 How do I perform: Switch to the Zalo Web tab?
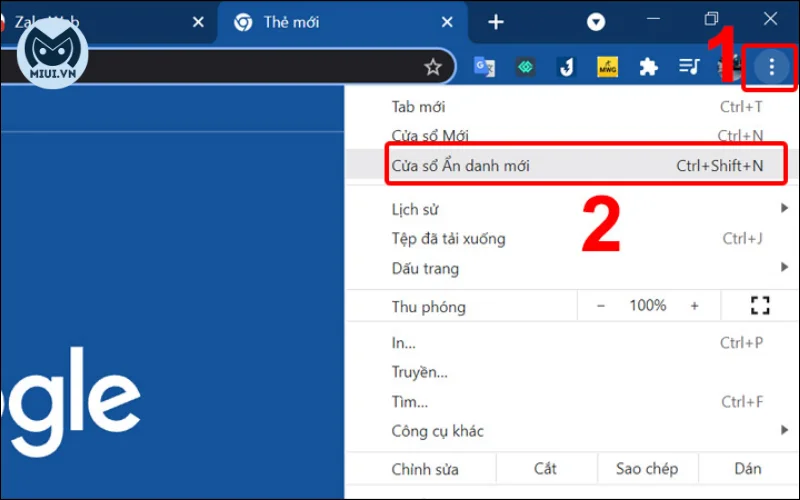108,23
